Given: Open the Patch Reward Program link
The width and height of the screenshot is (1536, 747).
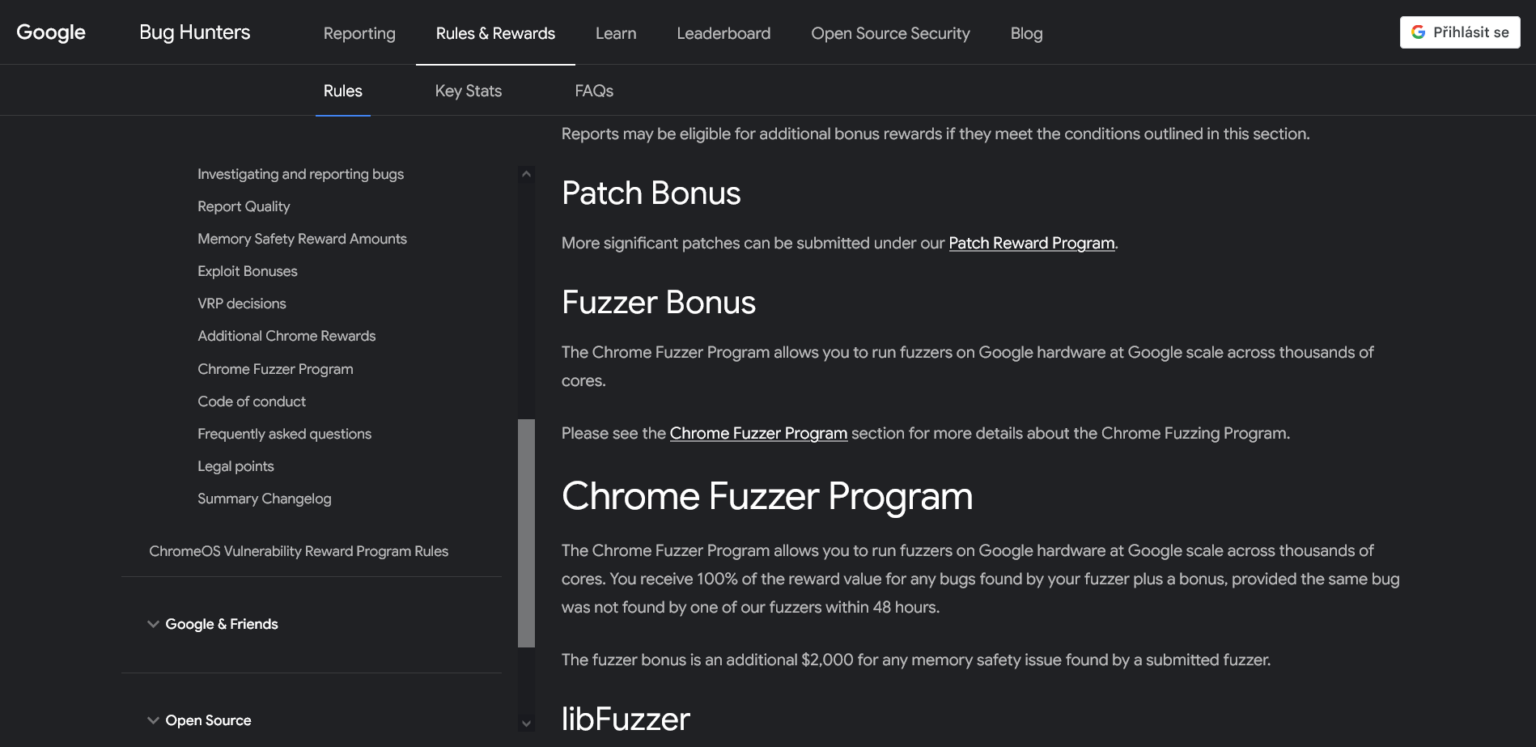Looking at the screenshot, I should pos(1031,243).
